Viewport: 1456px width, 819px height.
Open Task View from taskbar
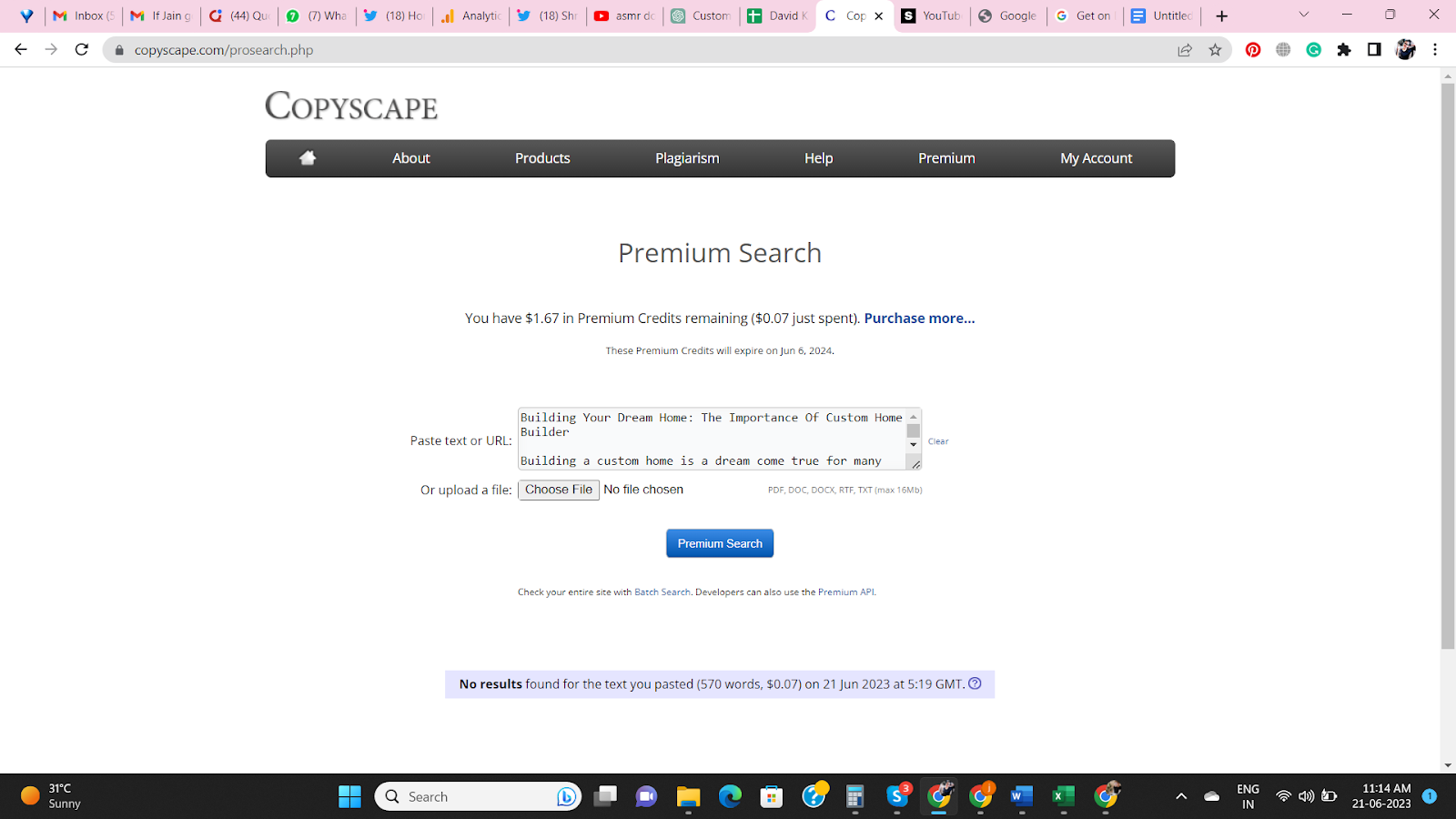point(605,796)
